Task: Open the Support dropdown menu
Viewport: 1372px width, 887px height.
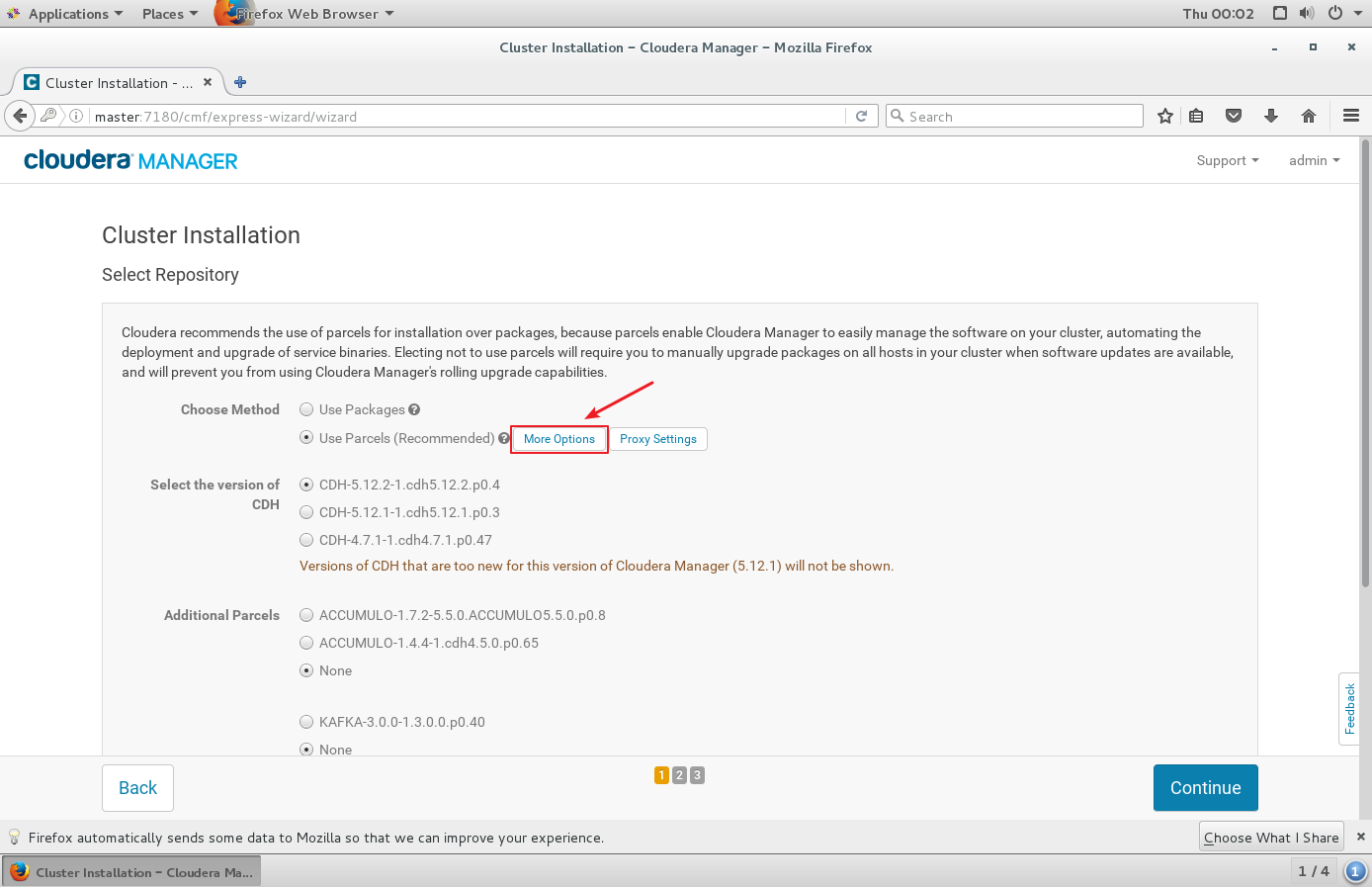Action: [x=1228, y=160]
